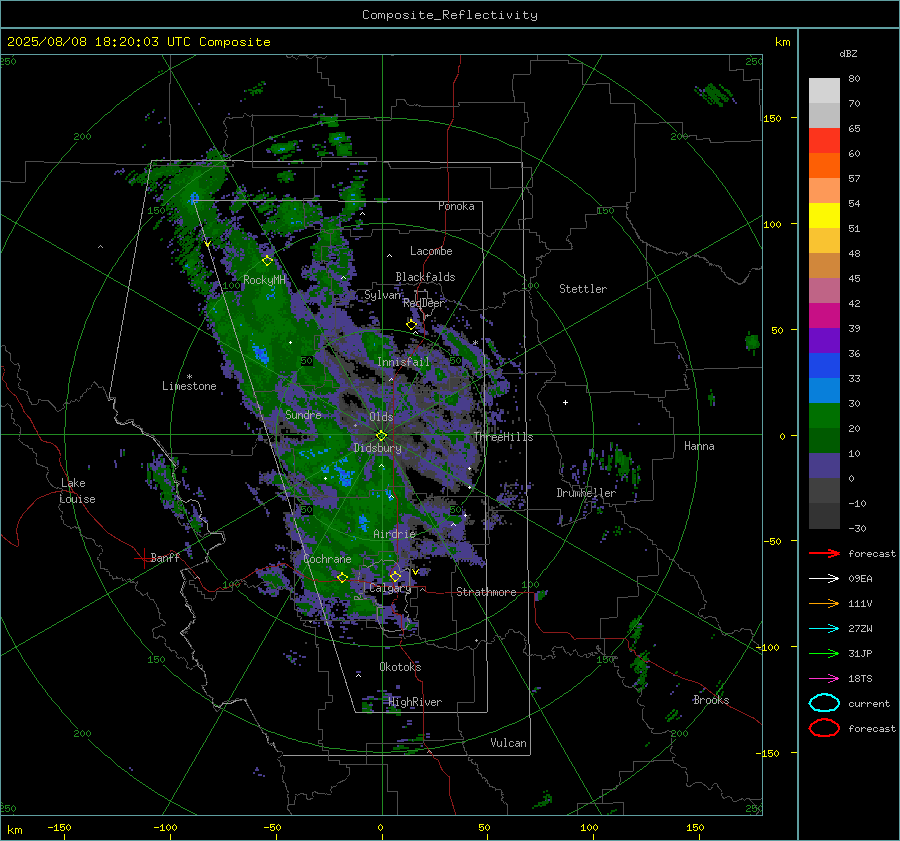The image size is (900, 841).
Task: Click the asterisk marker above Limestone
Action: pyautogui.click(x=189, y=377)
